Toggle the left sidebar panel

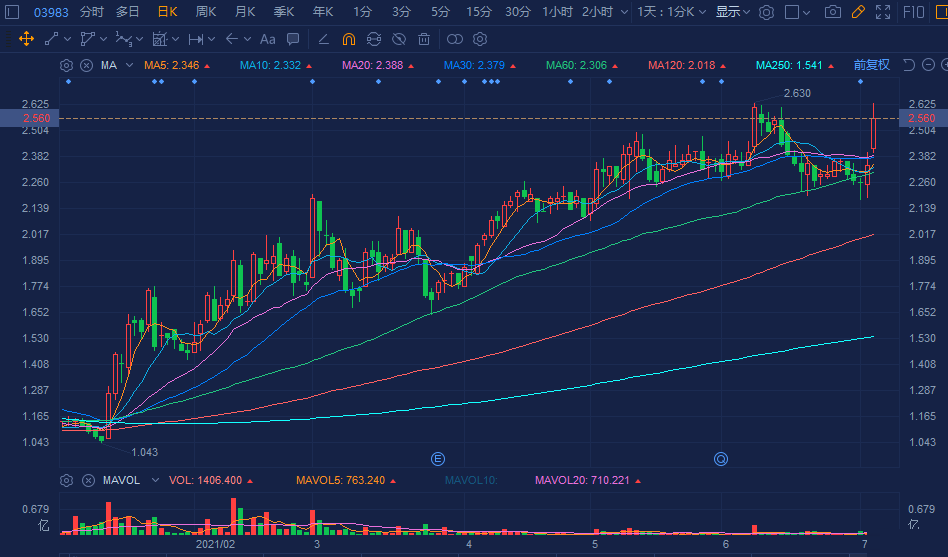tap(12, 12)
